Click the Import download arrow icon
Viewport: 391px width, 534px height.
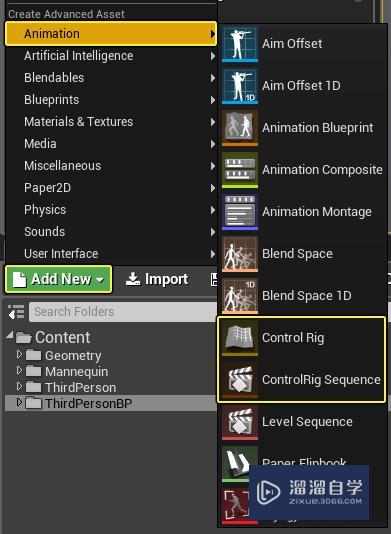(x=132, y=279)
